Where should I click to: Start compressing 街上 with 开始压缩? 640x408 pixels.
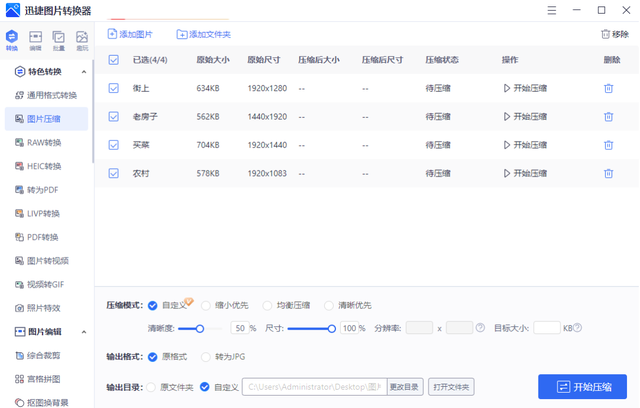pos(525,88)
